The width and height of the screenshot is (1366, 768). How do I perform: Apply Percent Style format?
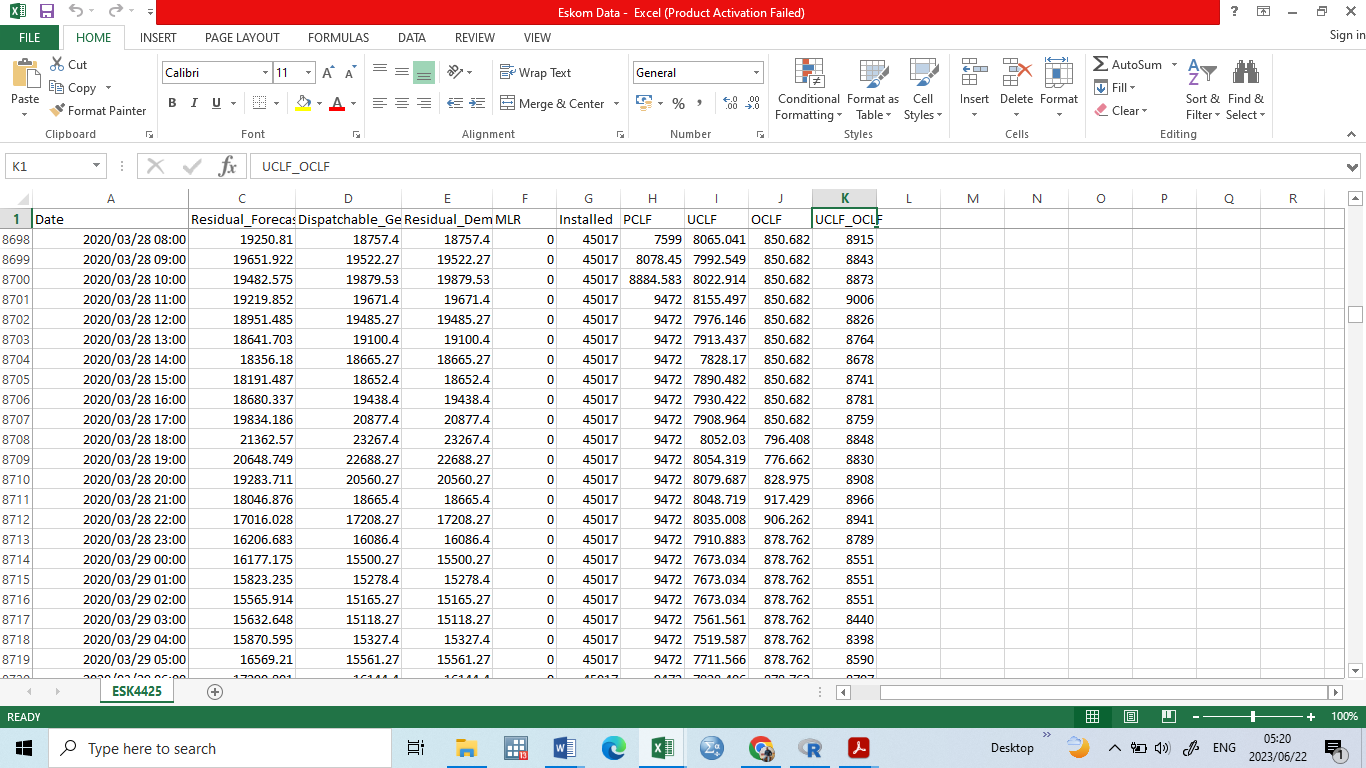pos(678,103)
